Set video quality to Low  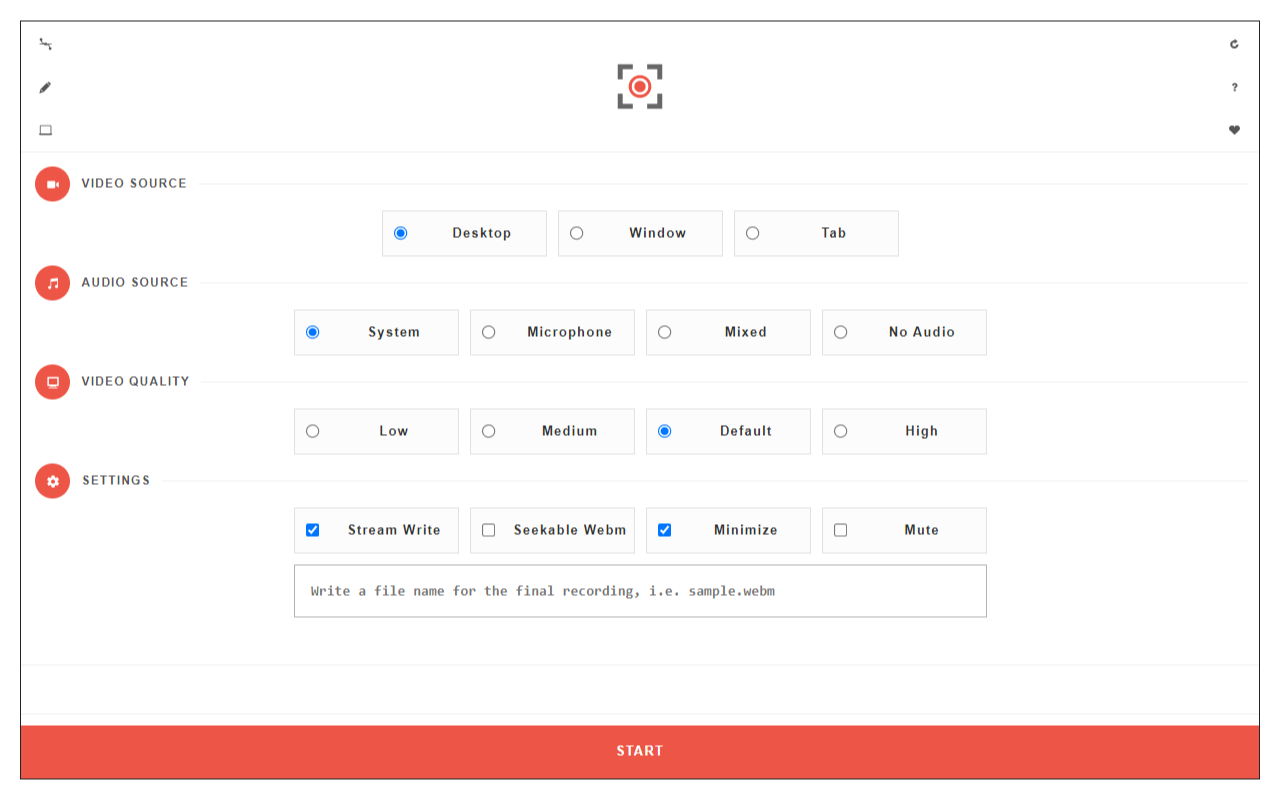tap(376, 431)
